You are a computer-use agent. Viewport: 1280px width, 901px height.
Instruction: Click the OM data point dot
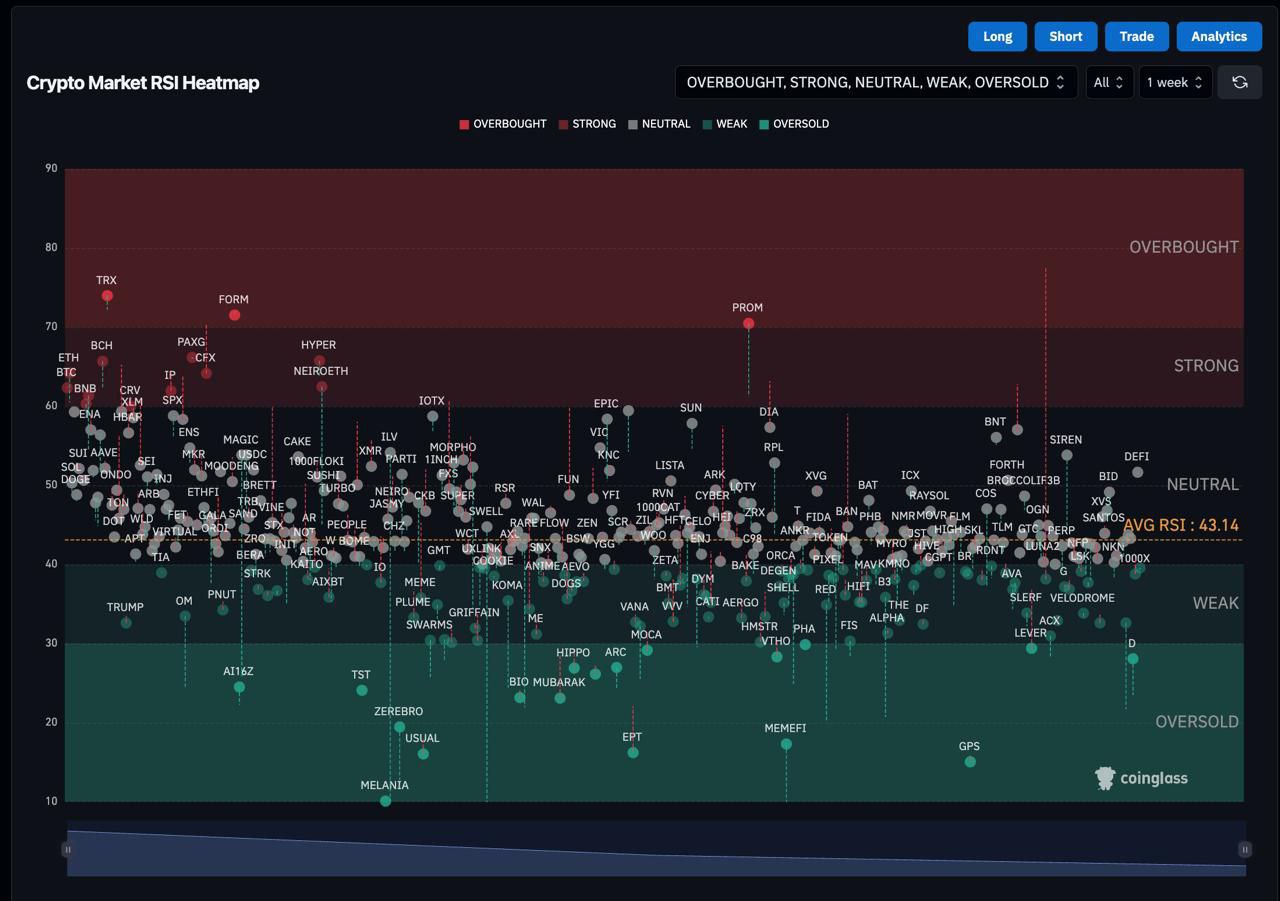pyautogui.click(x=185, y=616)
